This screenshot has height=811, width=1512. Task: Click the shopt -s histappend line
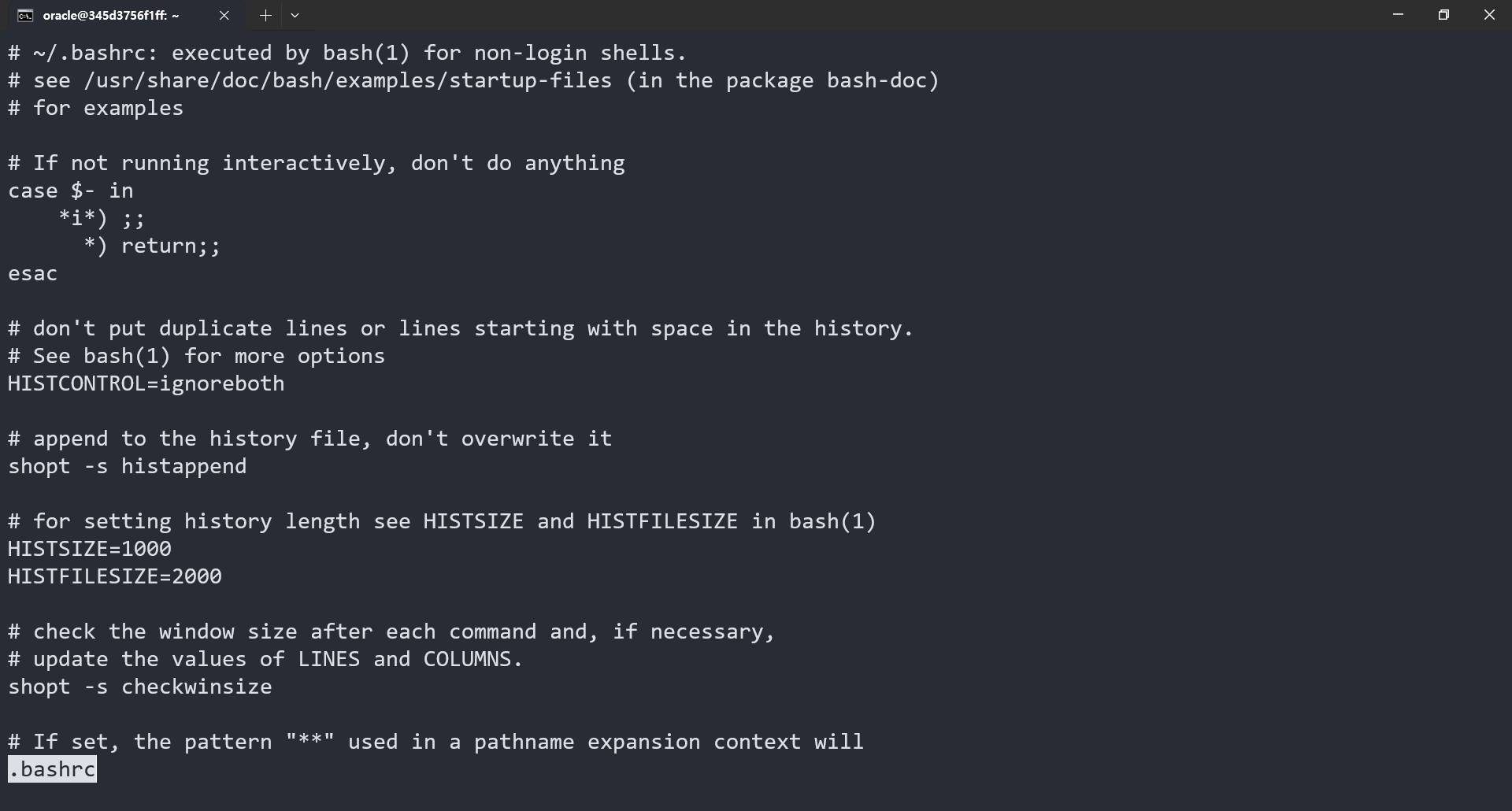[x=128, y=466]
